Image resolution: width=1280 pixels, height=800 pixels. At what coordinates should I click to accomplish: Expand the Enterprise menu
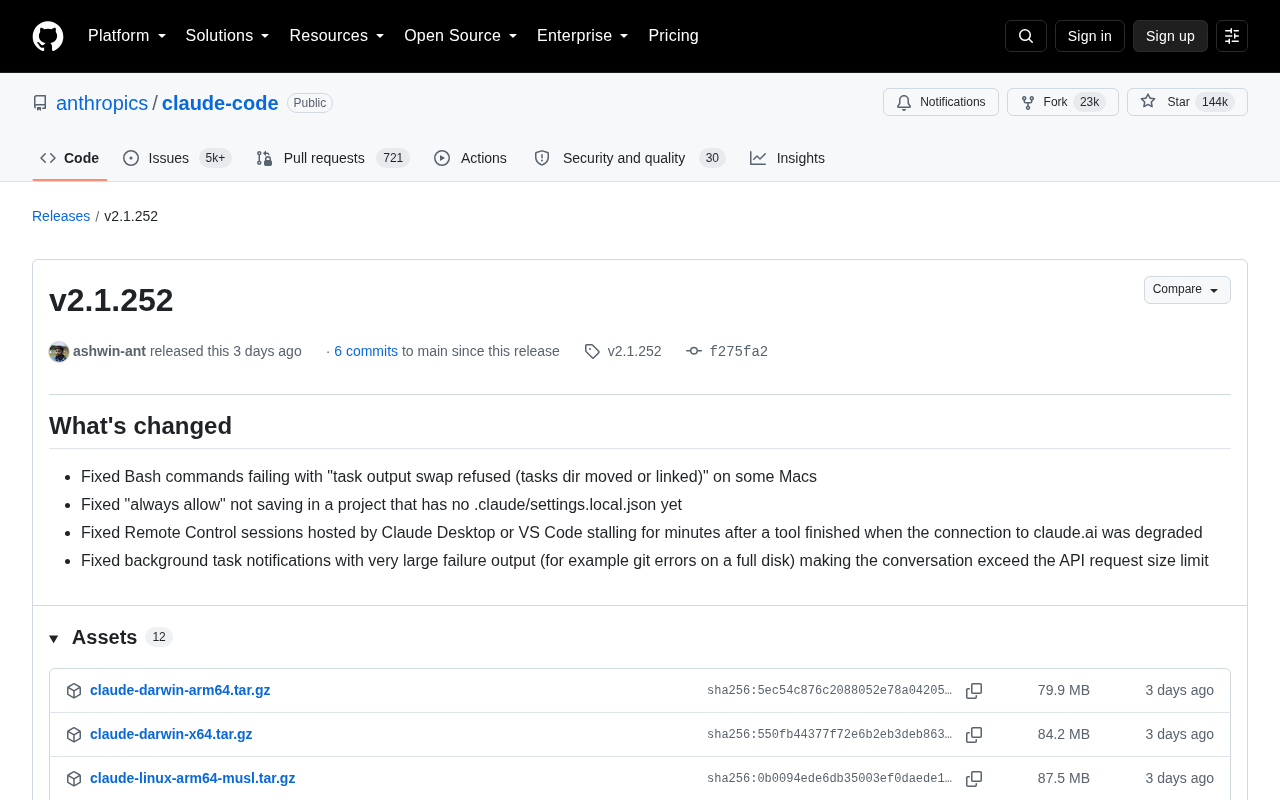[583, 36]
